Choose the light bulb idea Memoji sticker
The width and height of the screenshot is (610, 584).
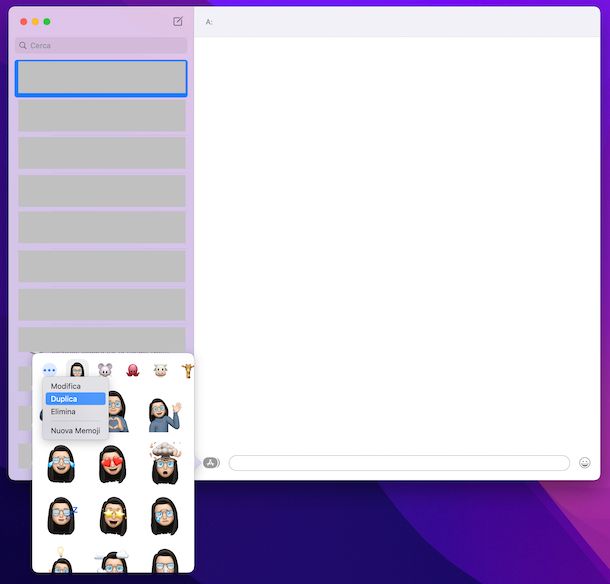[x=61, y=559]
